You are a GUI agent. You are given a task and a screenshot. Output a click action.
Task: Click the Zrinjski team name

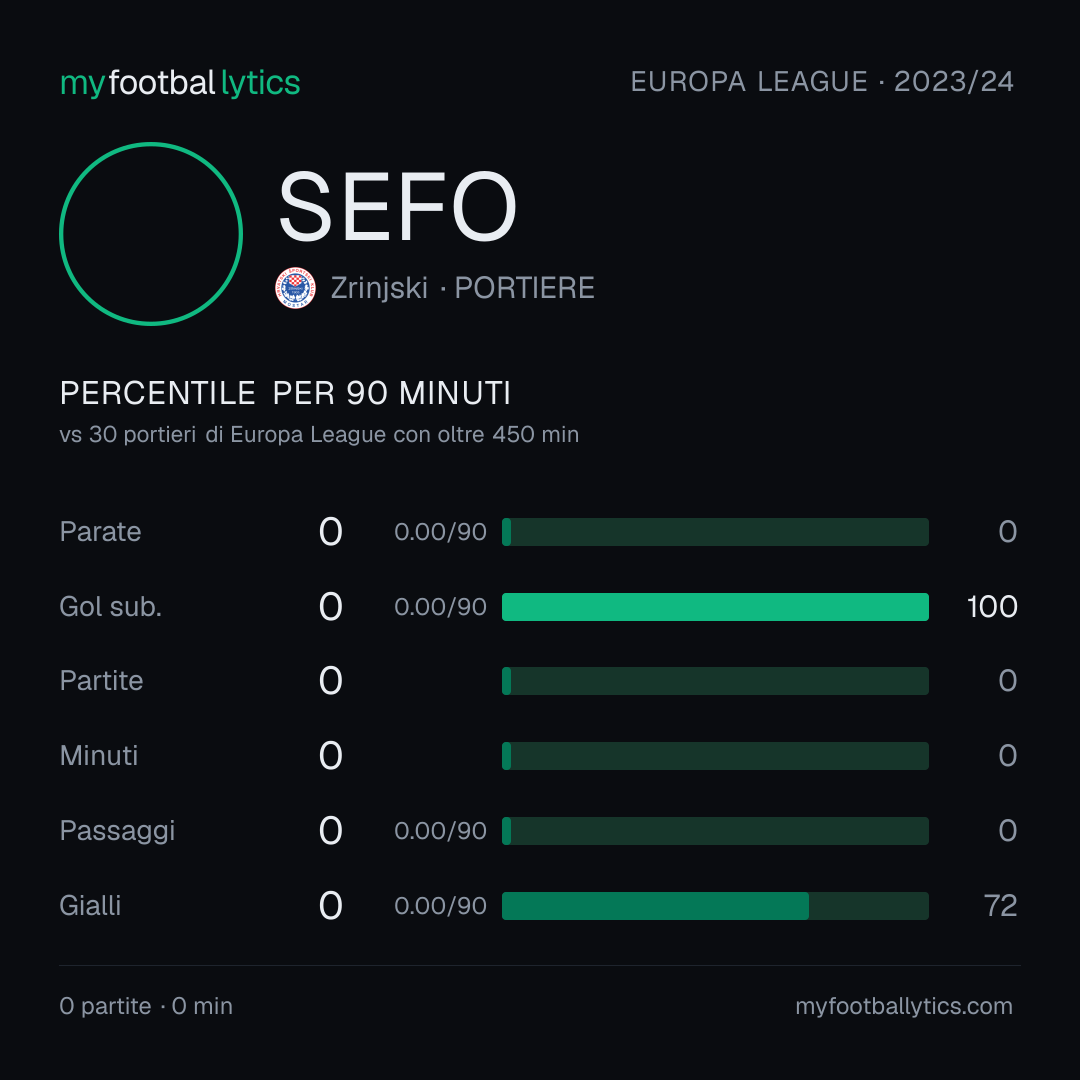(380, 288)
